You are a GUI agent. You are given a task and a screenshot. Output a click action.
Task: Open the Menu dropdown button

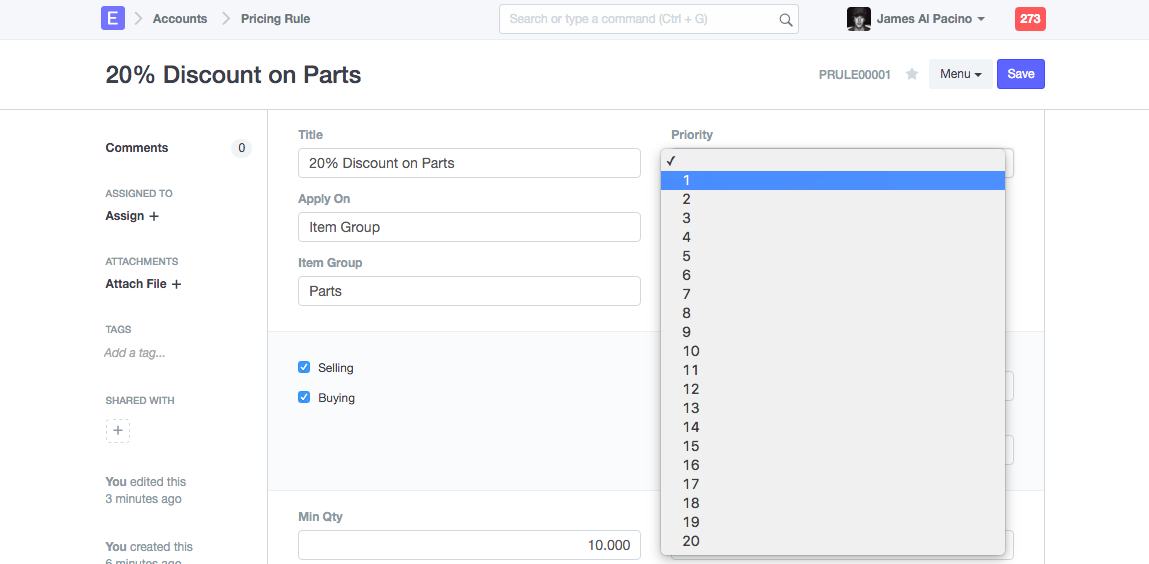pos(960,74)
